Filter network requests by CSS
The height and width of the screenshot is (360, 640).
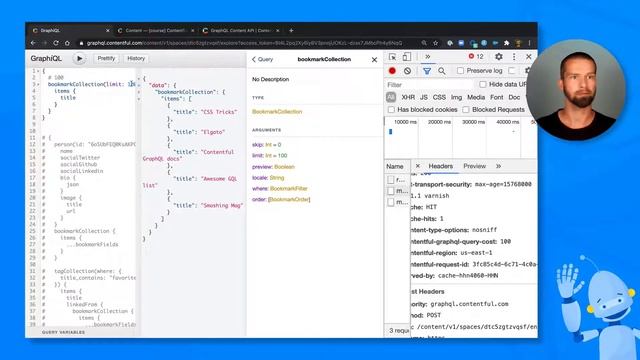pos(439,97)
